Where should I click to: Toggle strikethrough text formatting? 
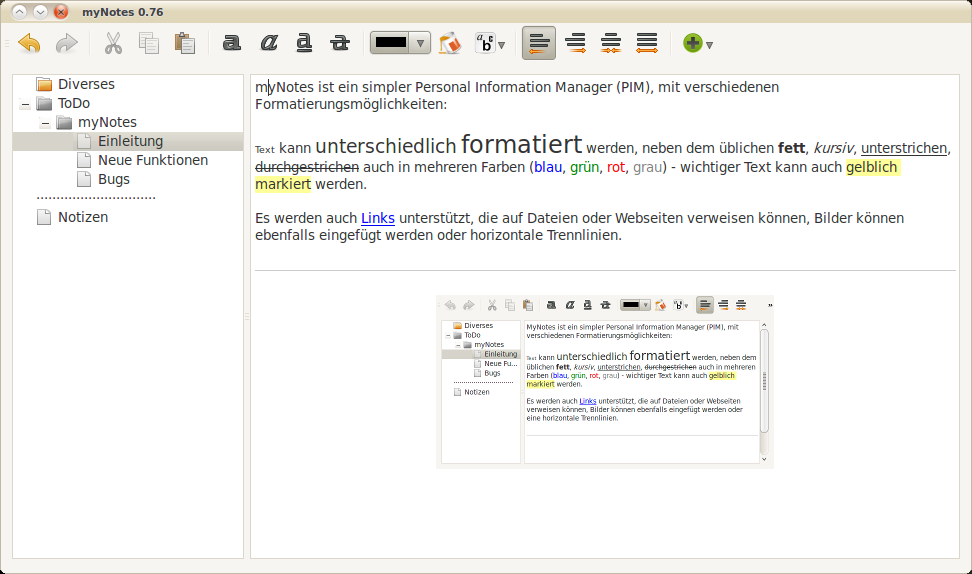pos(340,43)
